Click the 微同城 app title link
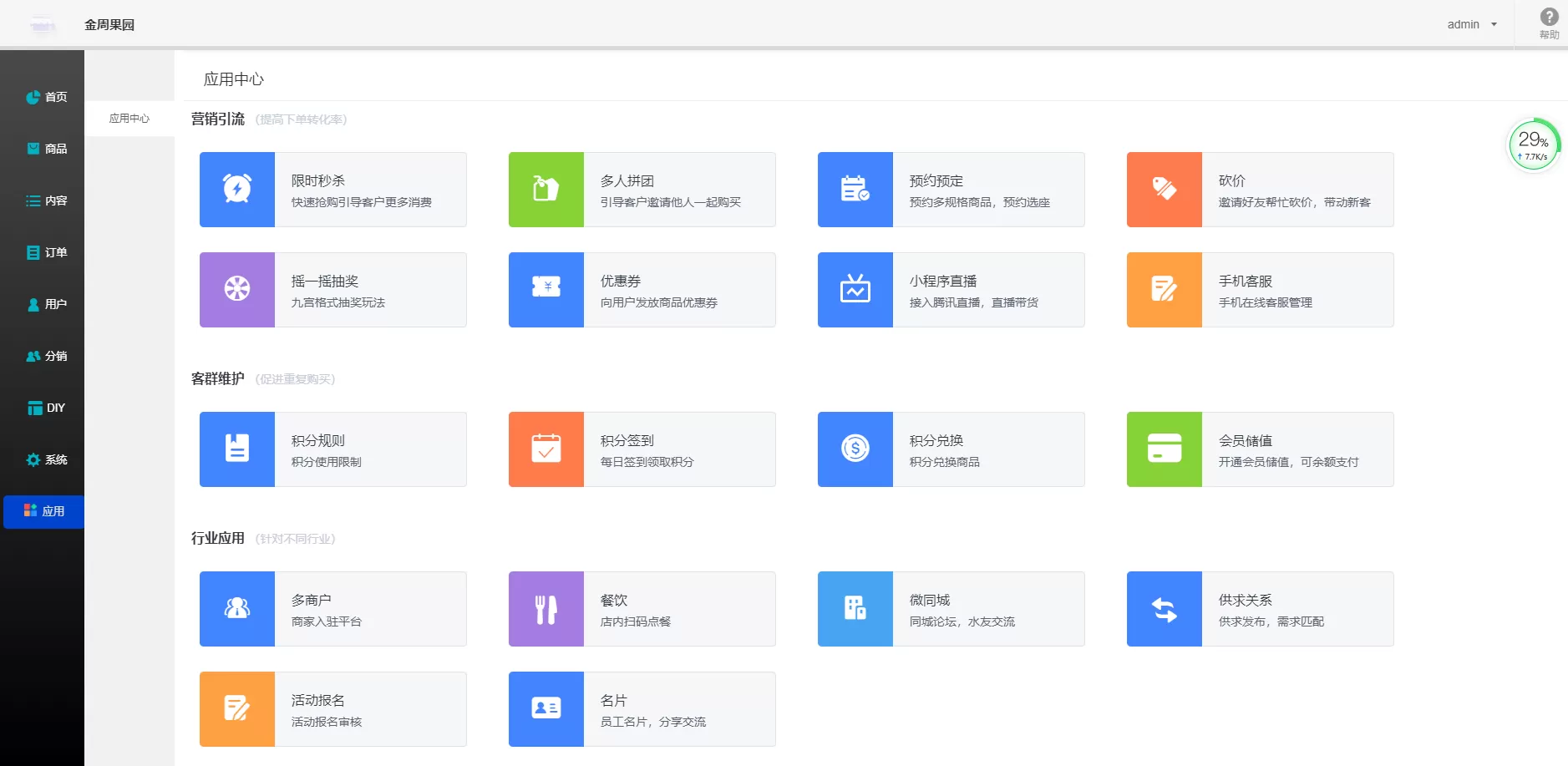 (x=929, y=600)
